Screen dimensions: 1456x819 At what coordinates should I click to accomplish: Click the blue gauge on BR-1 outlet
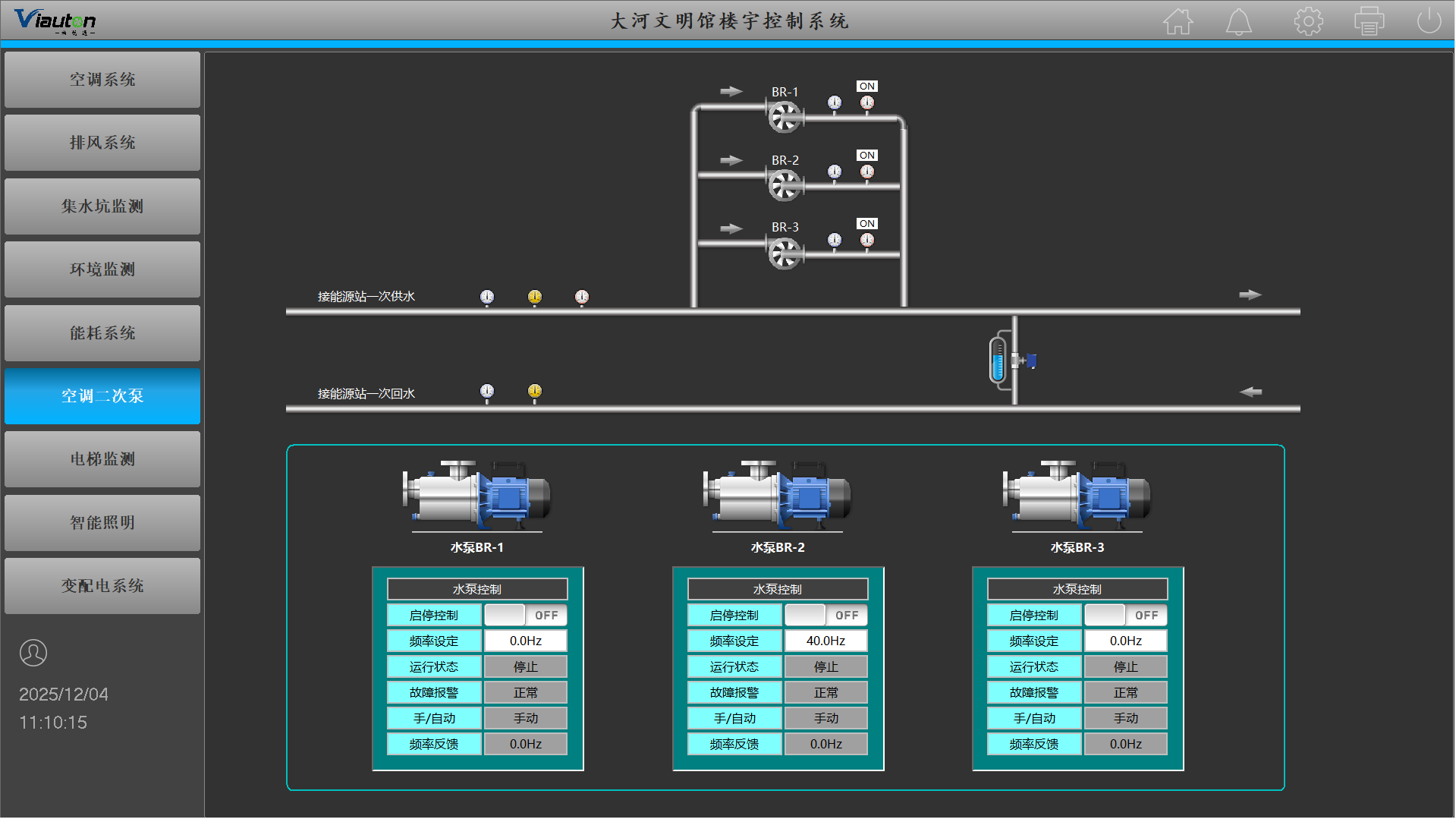coord(835,103)
